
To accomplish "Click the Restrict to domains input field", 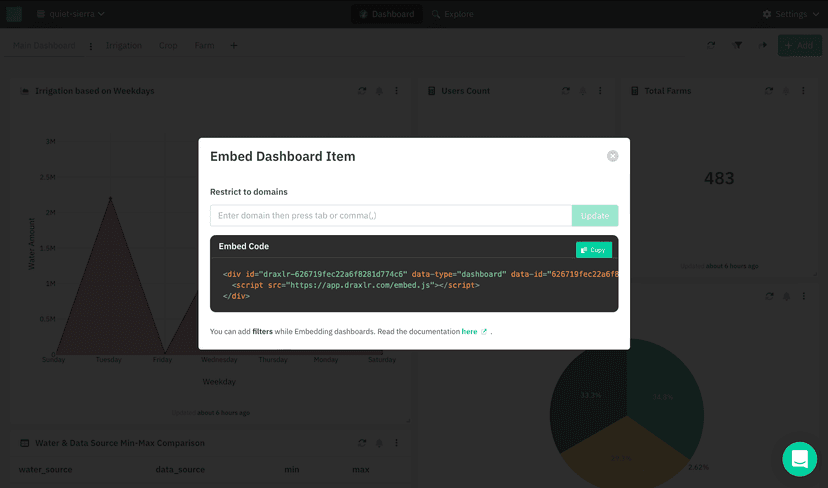I will (391, 215).
